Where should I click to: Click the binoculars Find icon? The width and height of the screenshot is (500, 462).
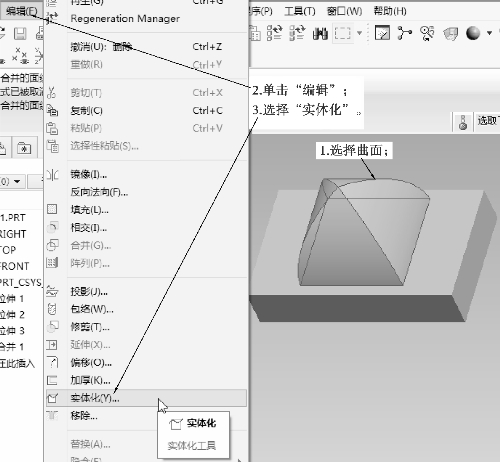click(320, 34)
